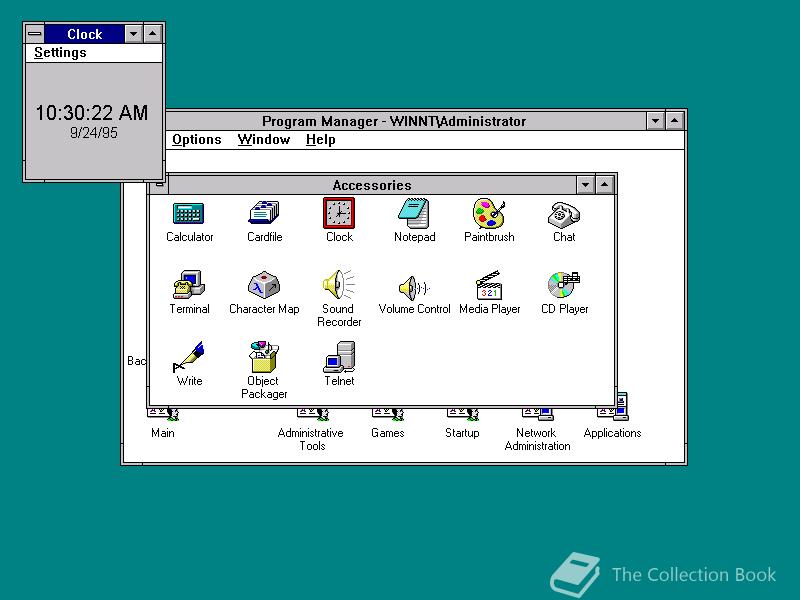Open the Help menu in Program Manager
Viewport: 800px width, 600px height.
320,139
